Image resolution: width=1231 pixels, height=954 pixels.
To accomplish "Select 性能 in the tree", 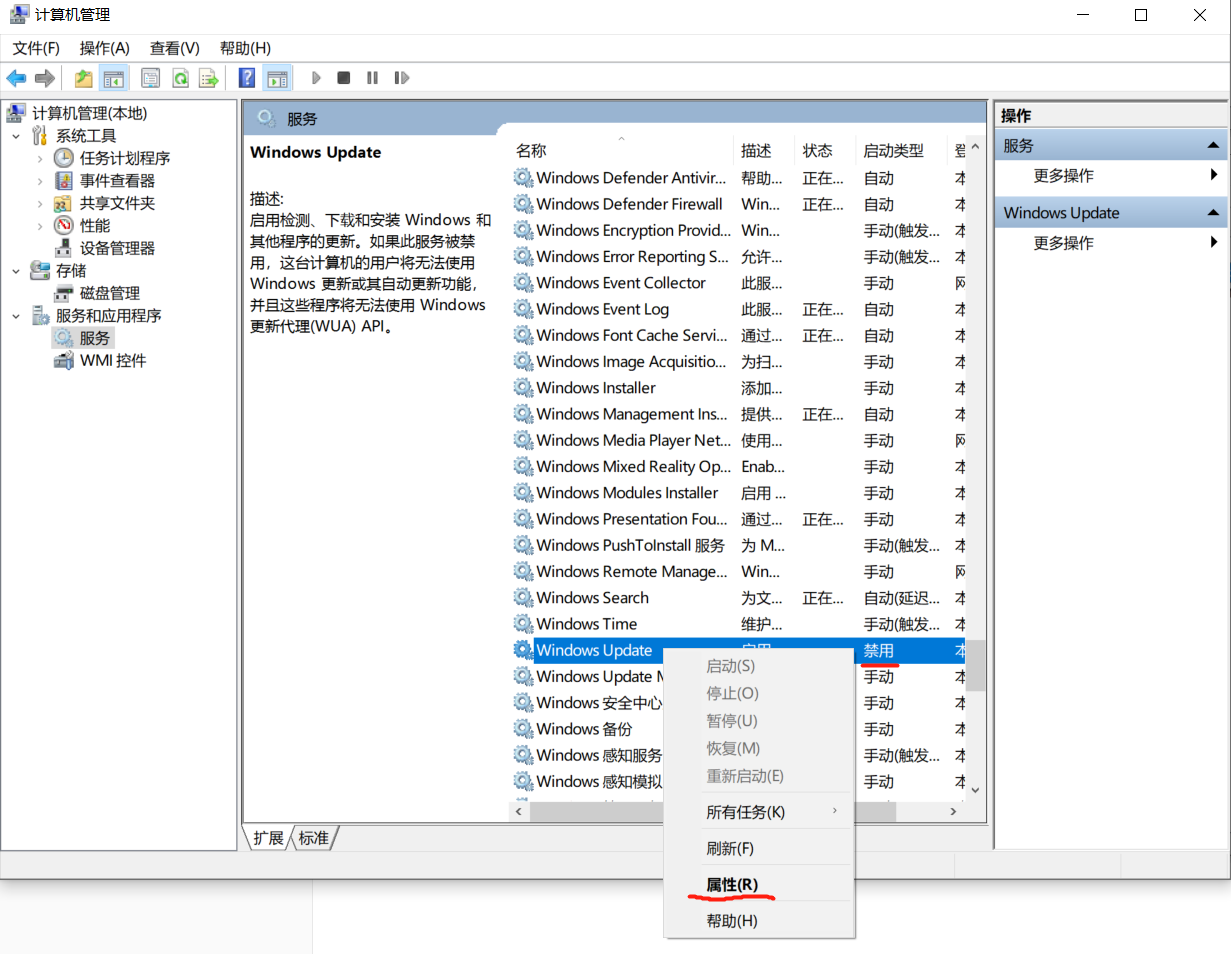I will coord(95,226).
